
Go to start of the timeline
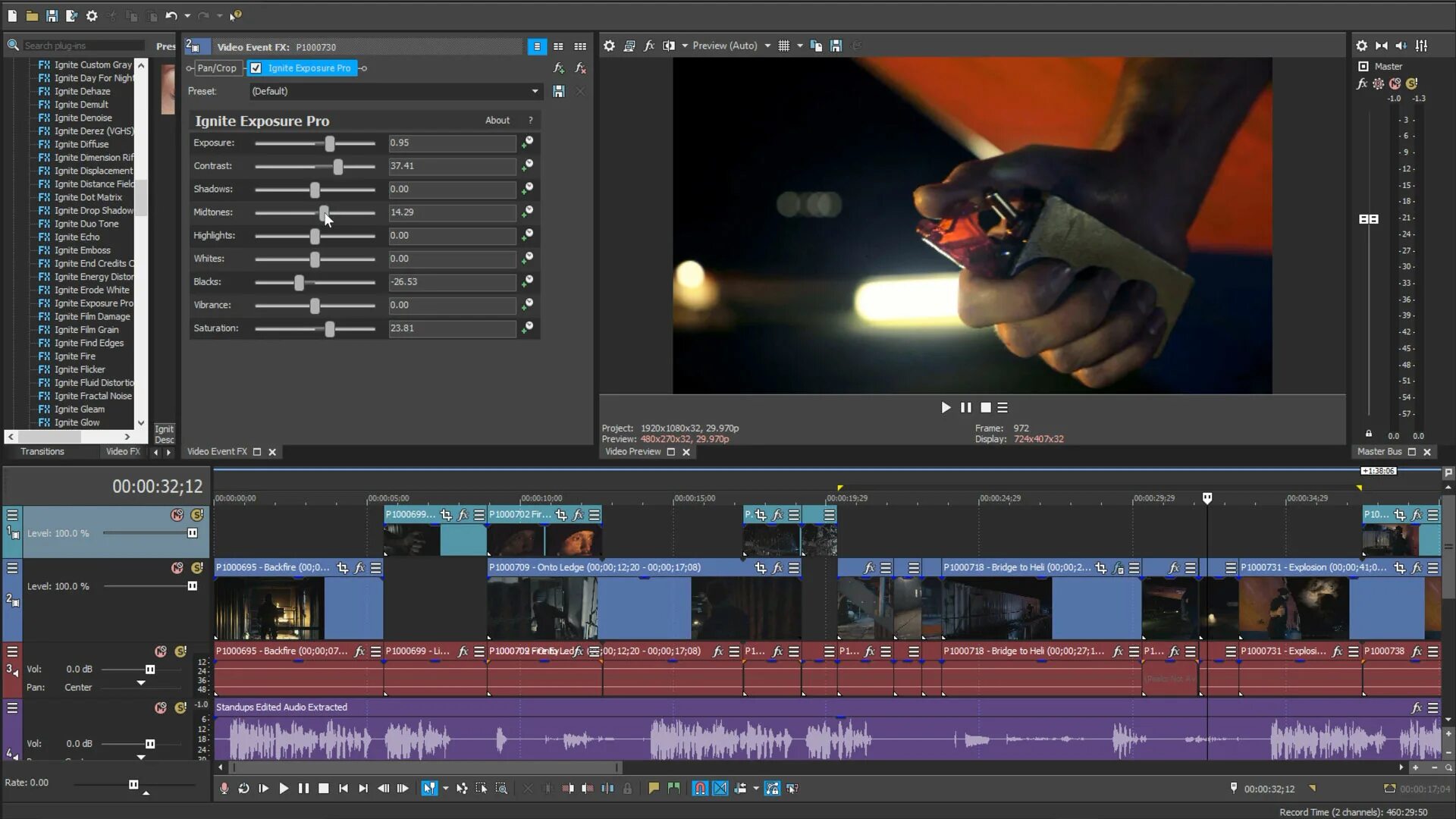click(x=344, y=789)
